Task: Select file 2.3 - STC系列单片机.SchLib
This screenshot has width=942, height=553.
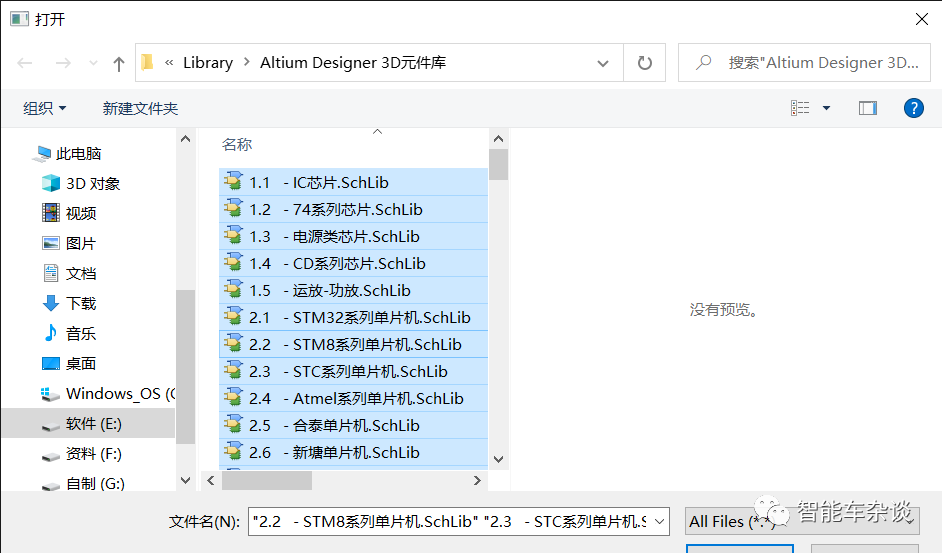Action: point(353,371)
